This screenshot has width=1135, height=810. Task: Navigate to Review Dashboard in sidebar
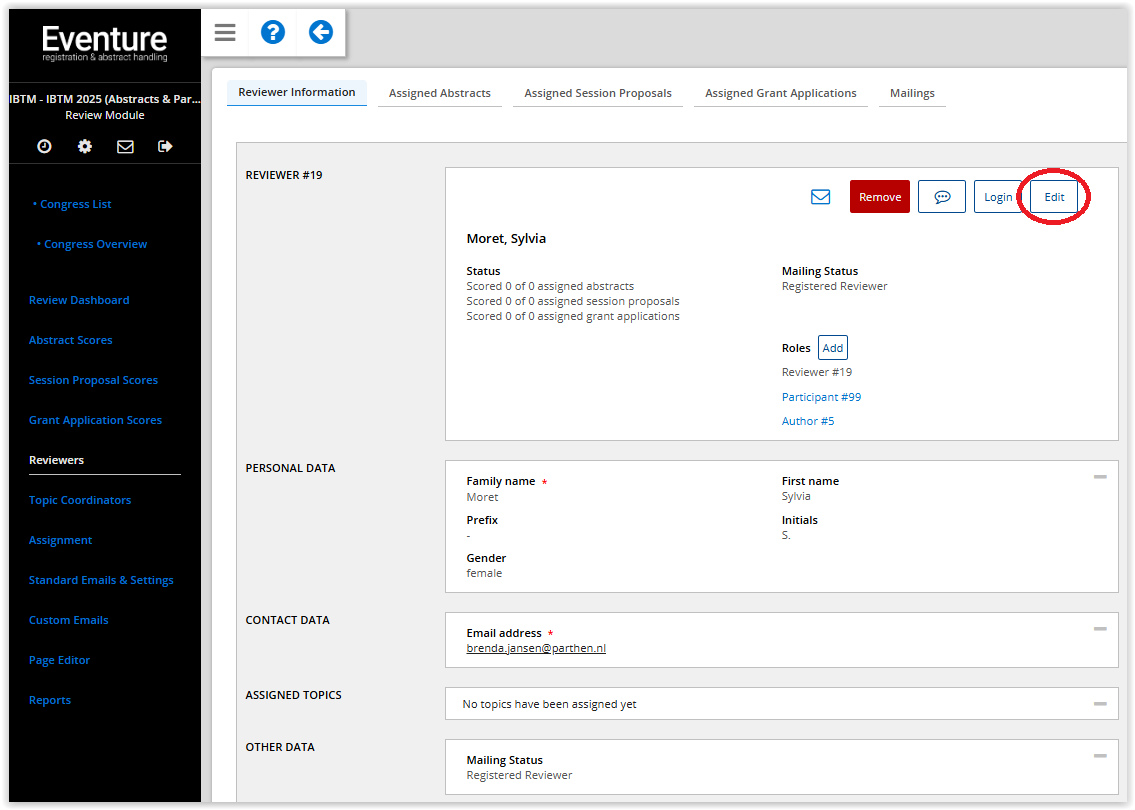pos(79,300)
